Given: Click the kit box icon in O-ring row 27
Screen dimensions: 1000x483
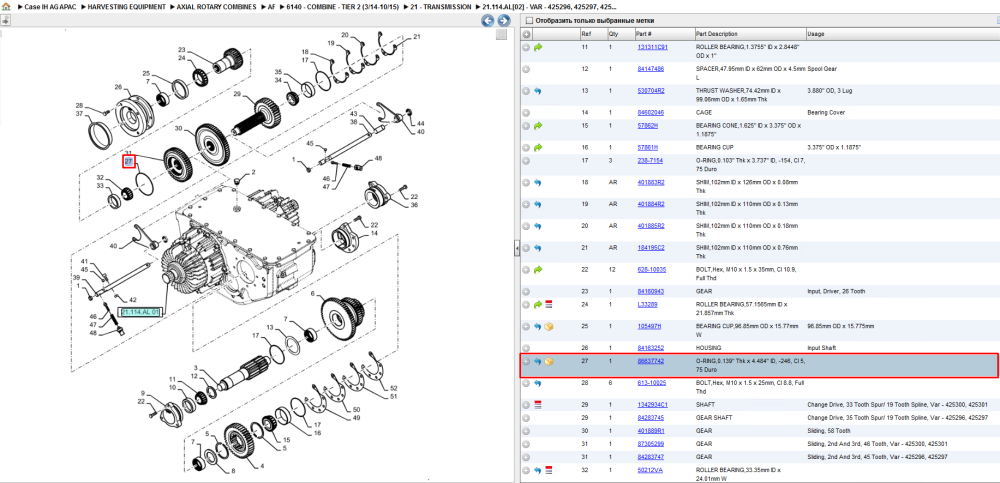Looking at the screenshot, I should [548, 362].
